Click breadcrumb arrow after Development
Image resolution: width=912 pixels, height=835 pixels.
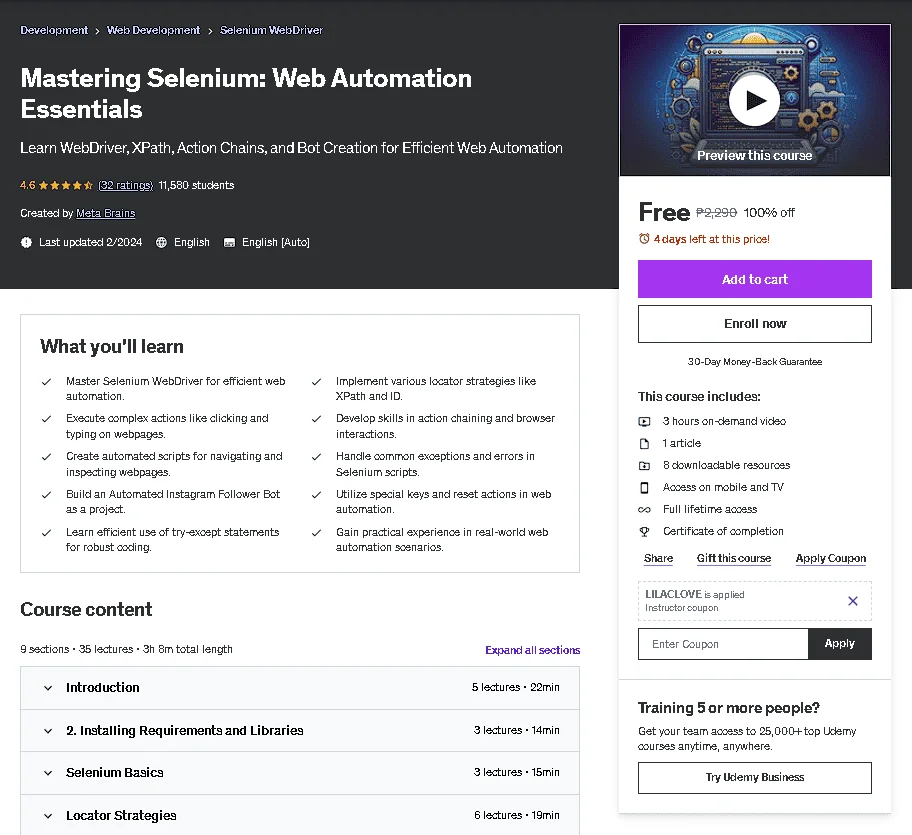coord(97,31)
